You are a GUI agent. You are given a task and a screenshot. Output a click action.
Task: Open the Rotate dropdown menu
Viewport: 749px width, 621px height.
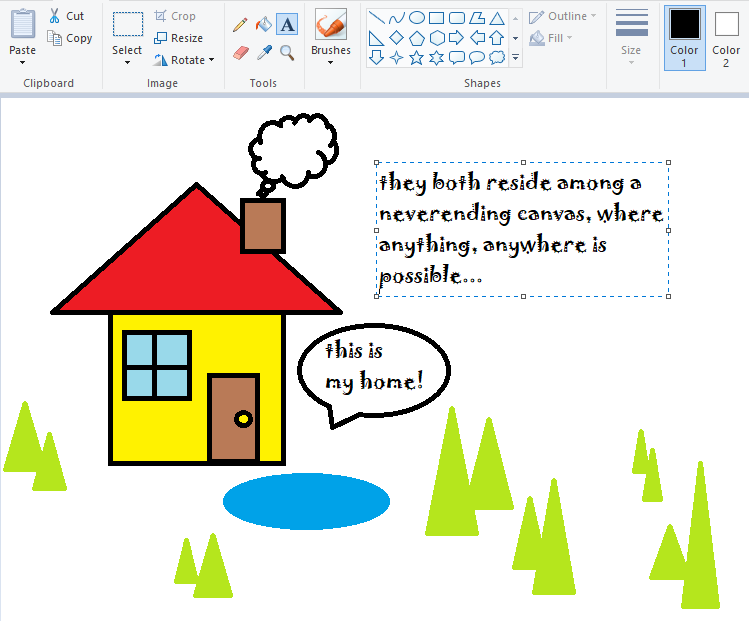(x=184, y=60)
